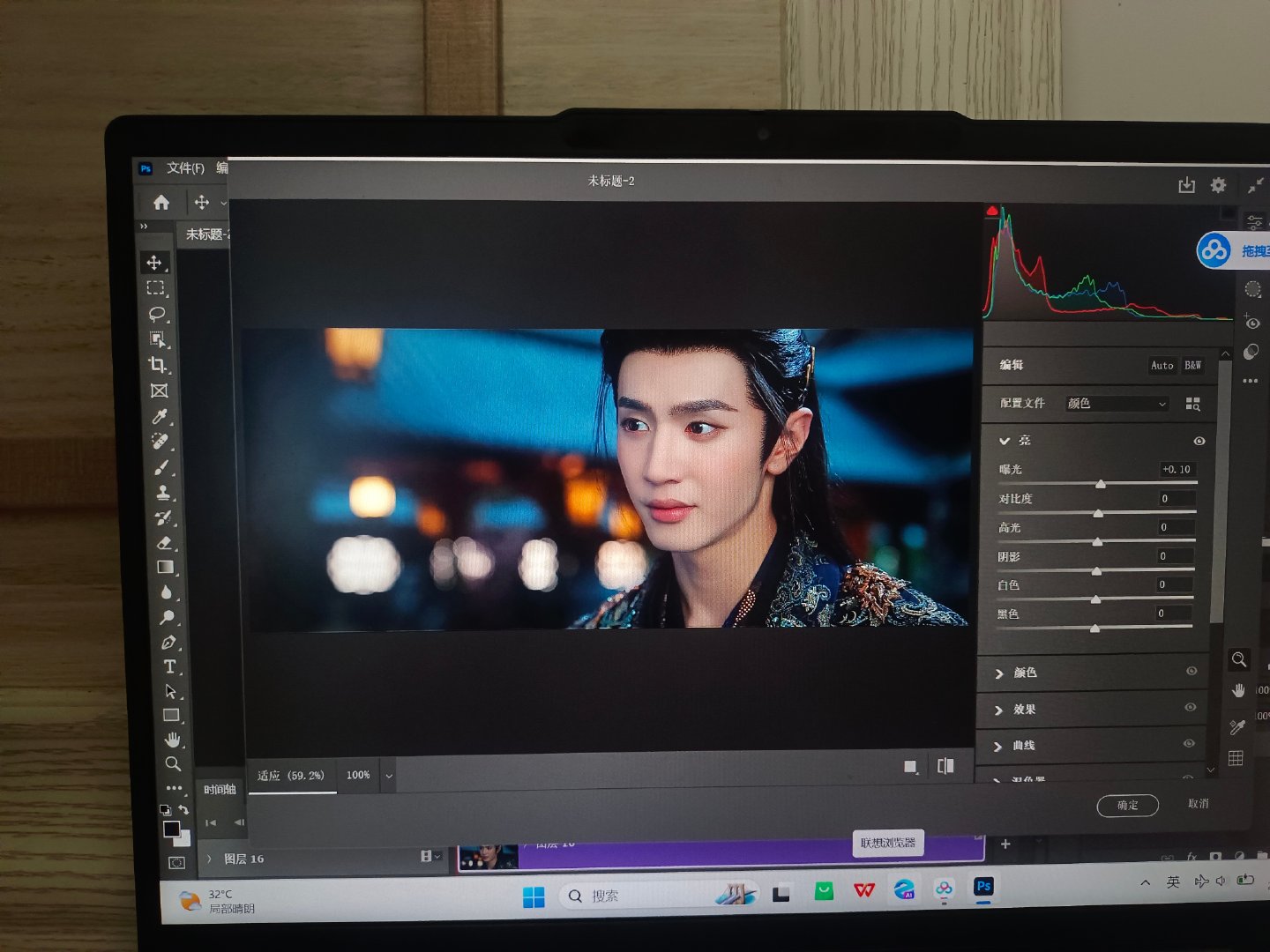The image size is (1270, 952).
Task: Expand the 图层 16 timeline track
Action: [x=209, y=858]
